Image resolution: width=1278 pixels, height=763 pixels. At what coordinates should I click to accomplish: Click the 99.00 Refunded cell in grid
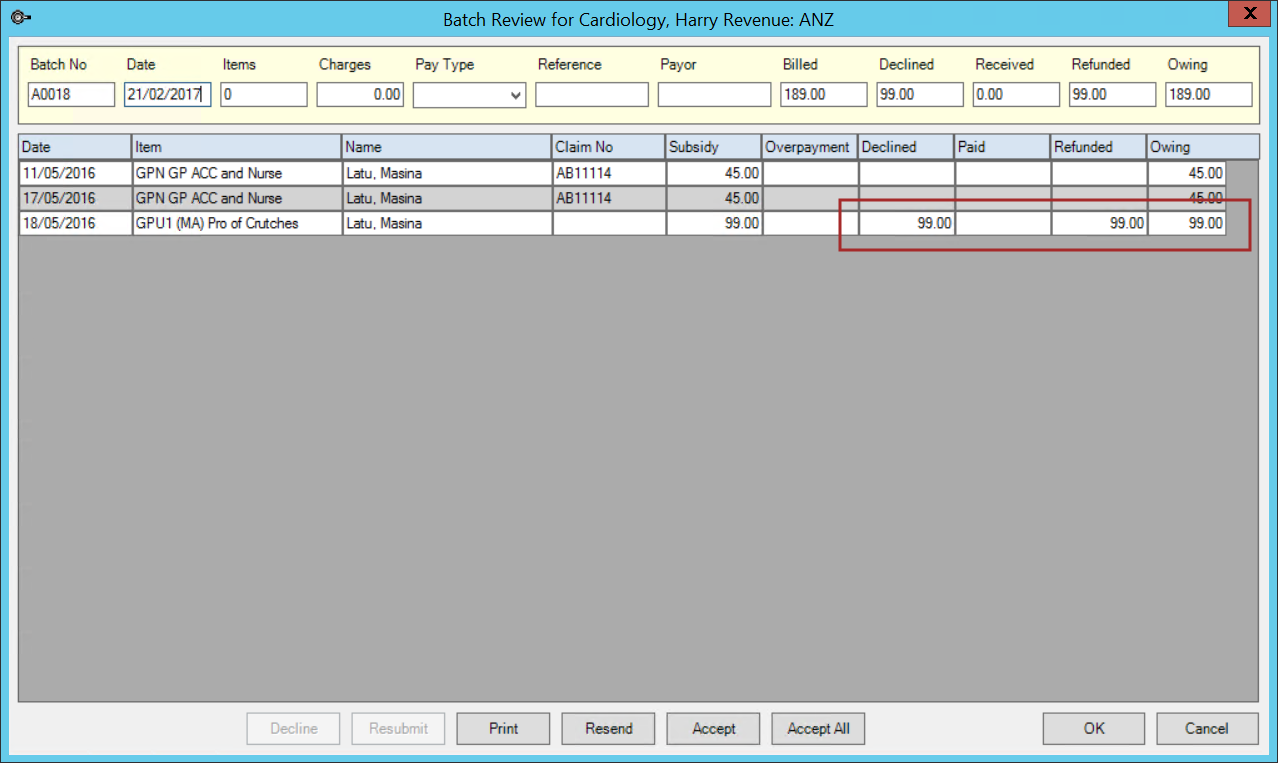1098,223
